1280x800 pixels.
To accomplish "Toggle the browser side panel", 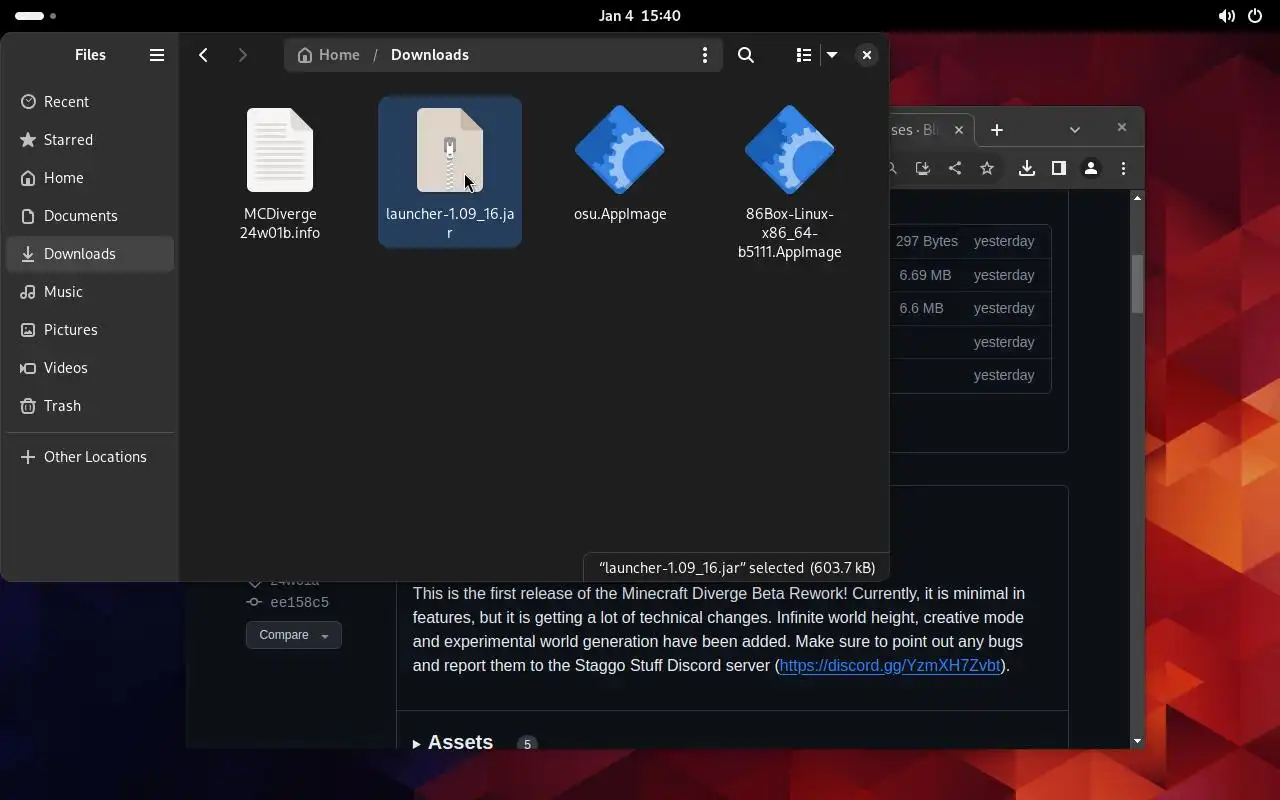I will [1059, 169].
